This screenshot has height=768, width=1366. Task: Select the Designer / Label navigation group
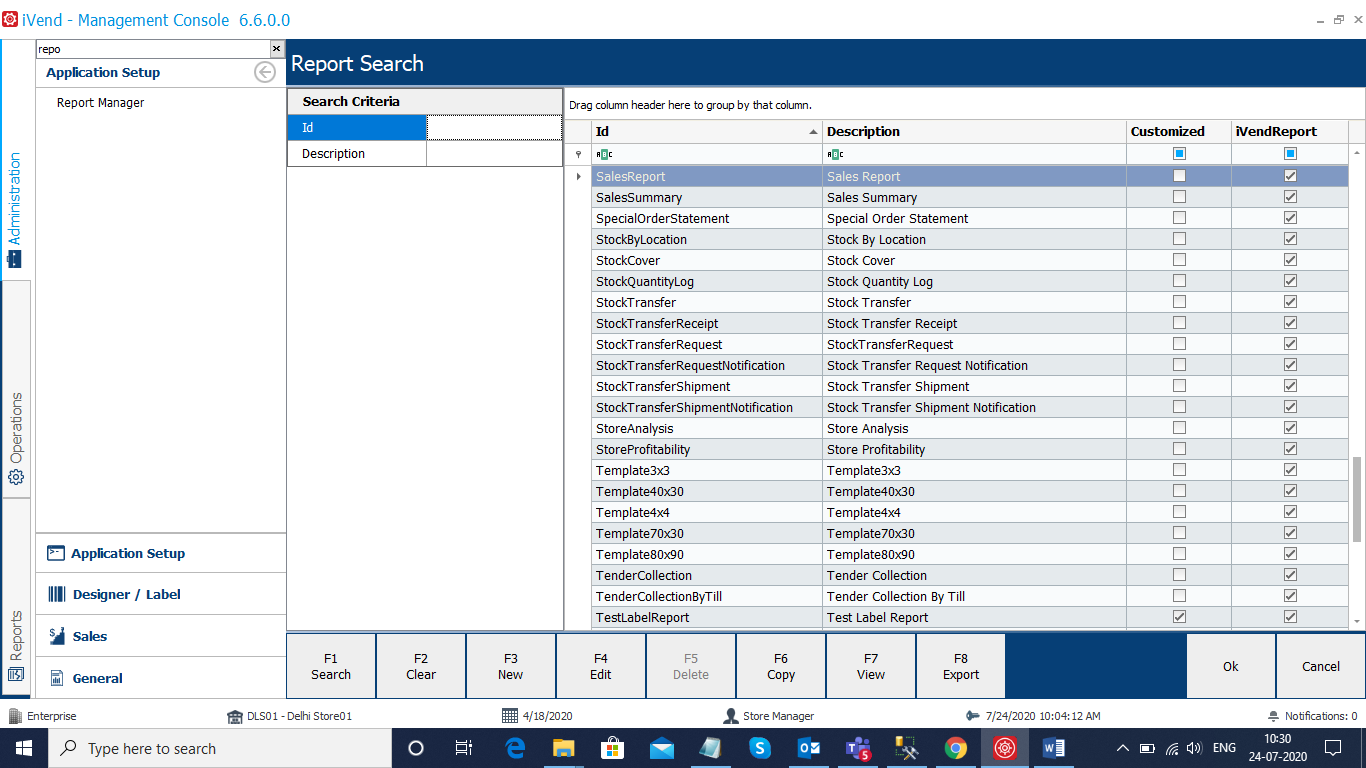pos(161,594)
